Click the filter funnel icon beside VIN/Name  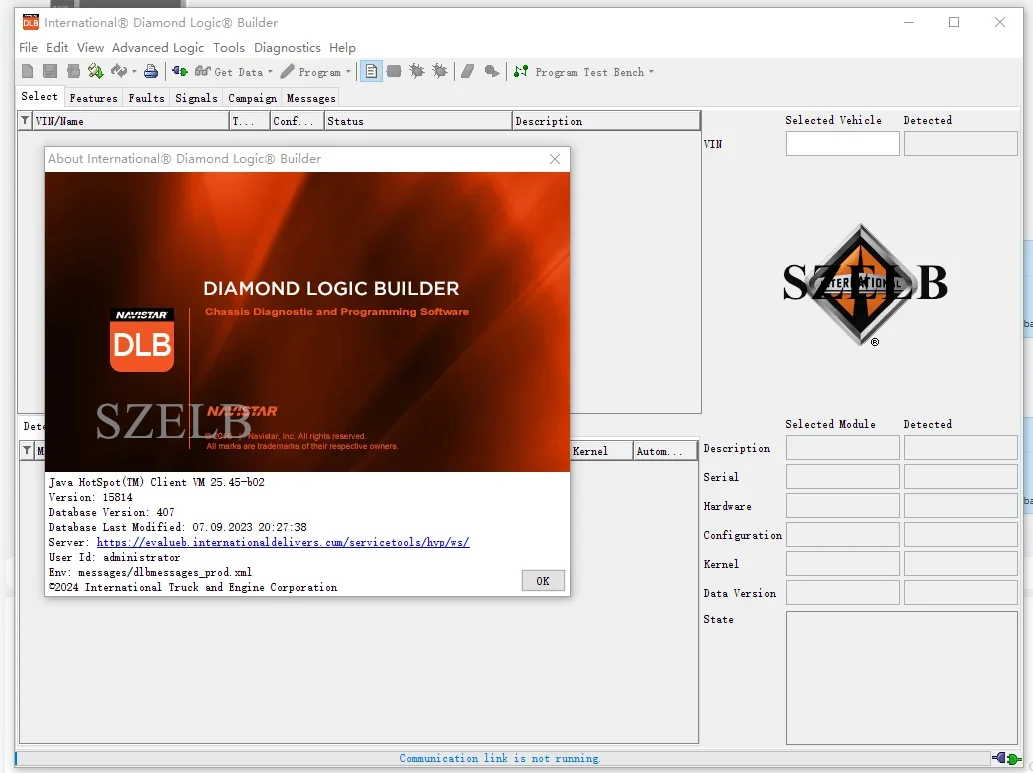coord(25,121)
